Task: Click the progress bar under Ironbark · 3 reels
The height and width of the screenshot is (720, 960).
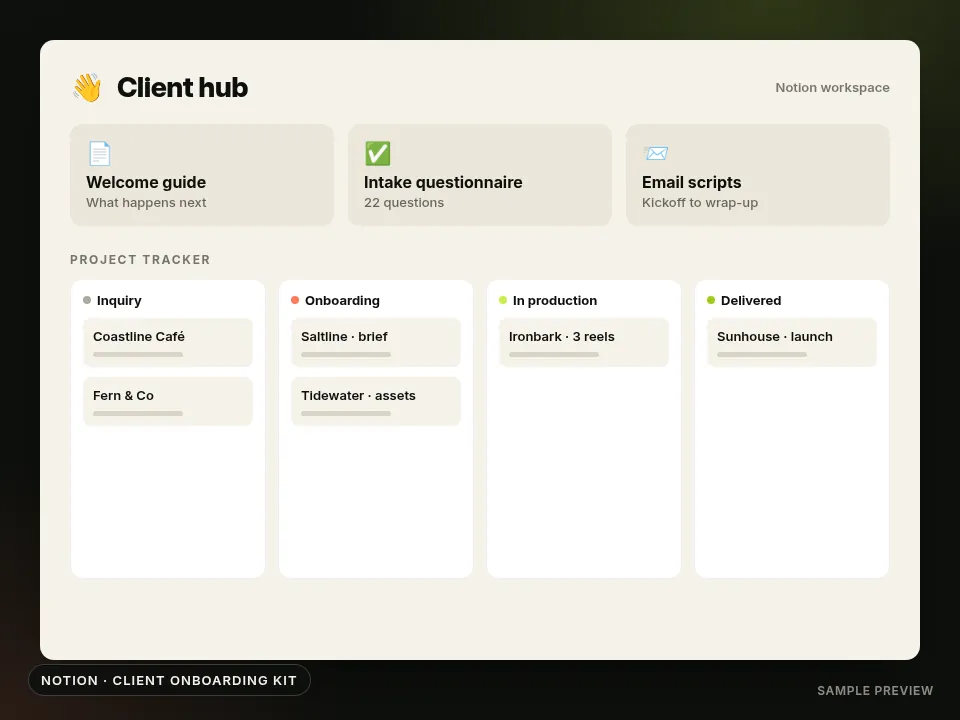Action: [x=554, y=354]
